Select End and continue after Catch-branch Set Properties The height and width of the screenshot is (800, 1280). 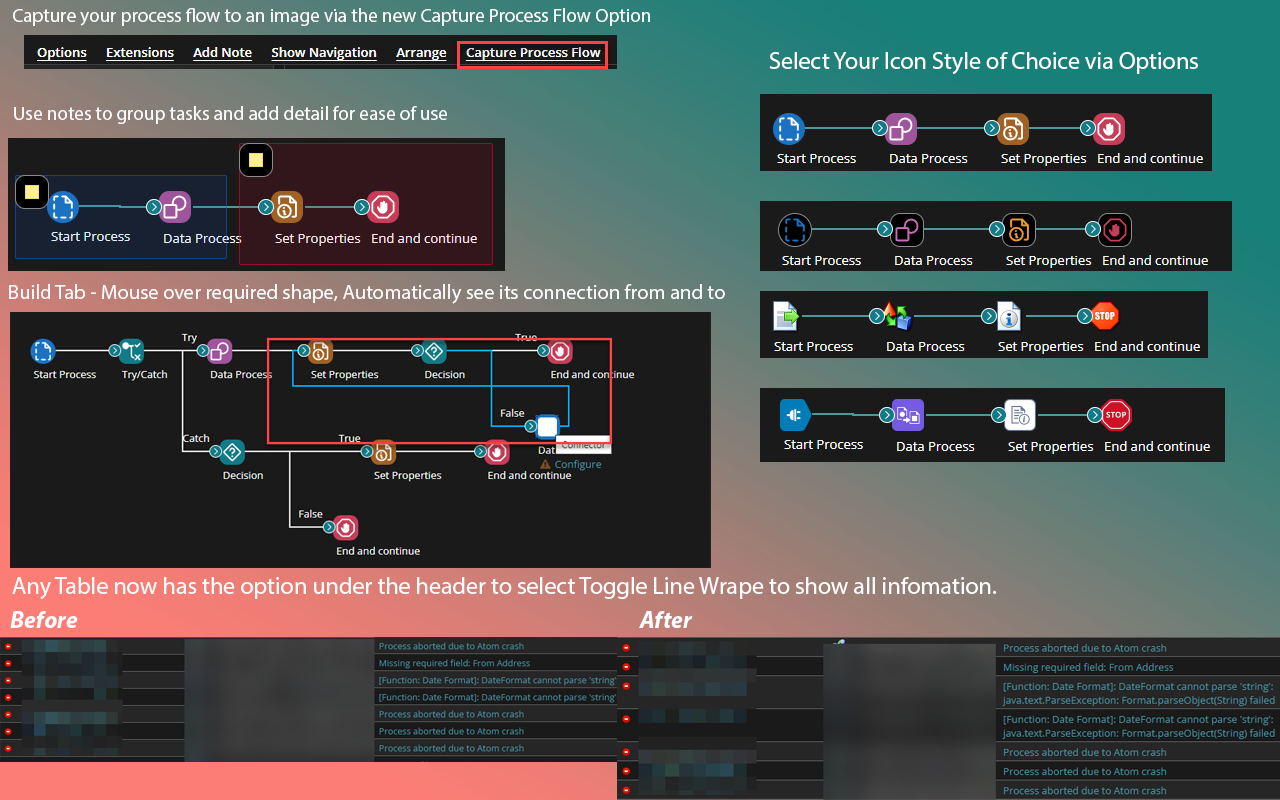[497, 452]
